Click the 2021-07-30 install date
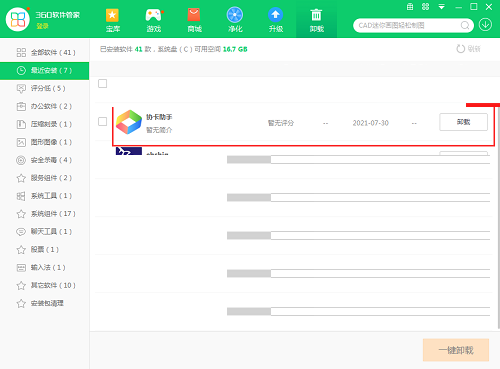The width and height of the screenshot is (500, 369). pyautogui.click(x=371, y=123)
